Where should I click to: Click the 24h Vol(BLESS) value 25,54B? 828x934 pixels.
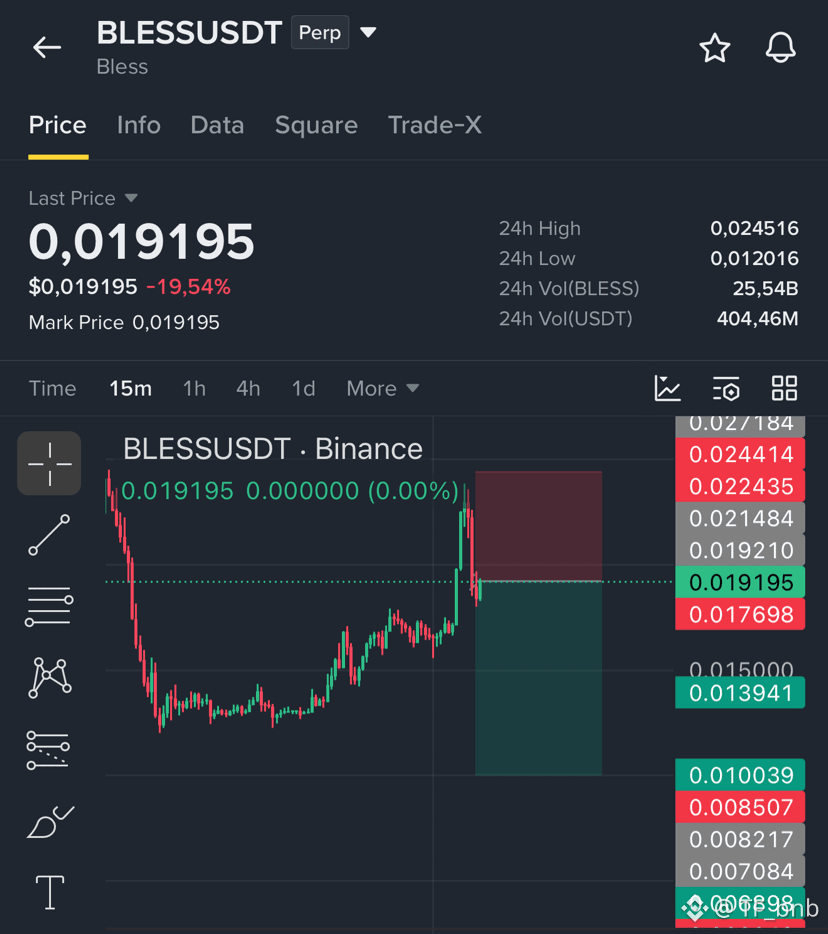tap(765, 288)
